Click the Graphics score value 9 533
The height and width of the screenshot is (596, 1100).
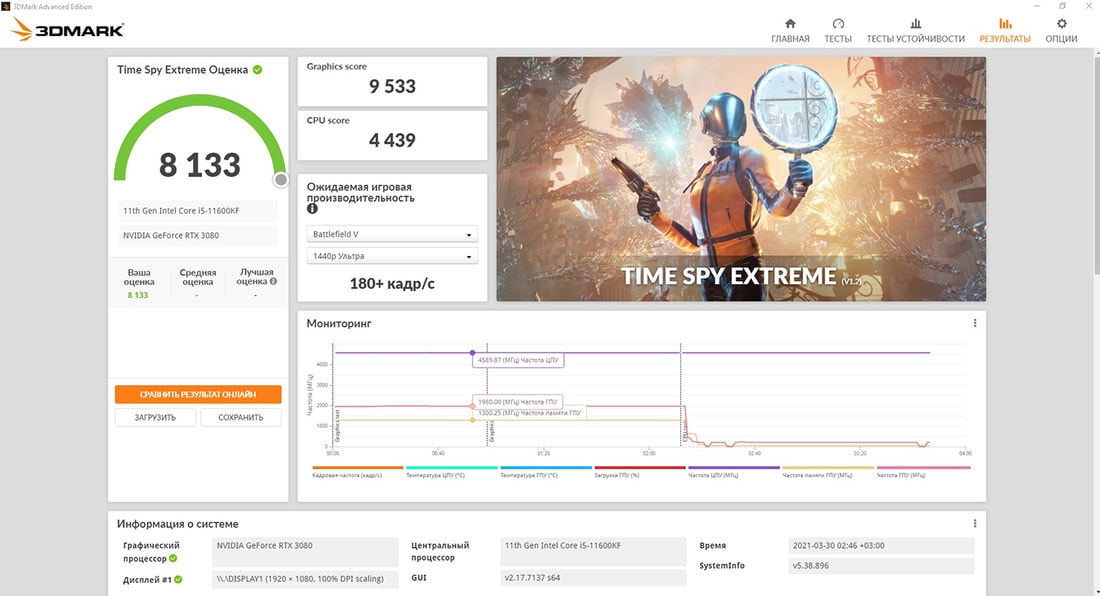[x=392, y=86]
